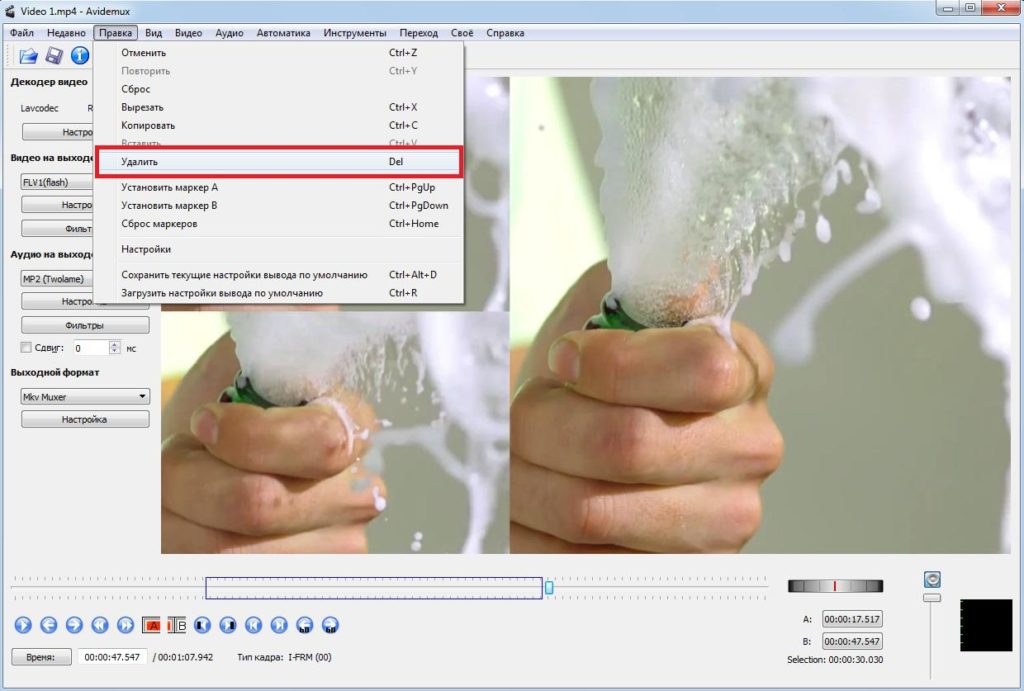1024x691 pixels.
Task: Choose Копировать from the Правка menu
Action: [279, 125]
